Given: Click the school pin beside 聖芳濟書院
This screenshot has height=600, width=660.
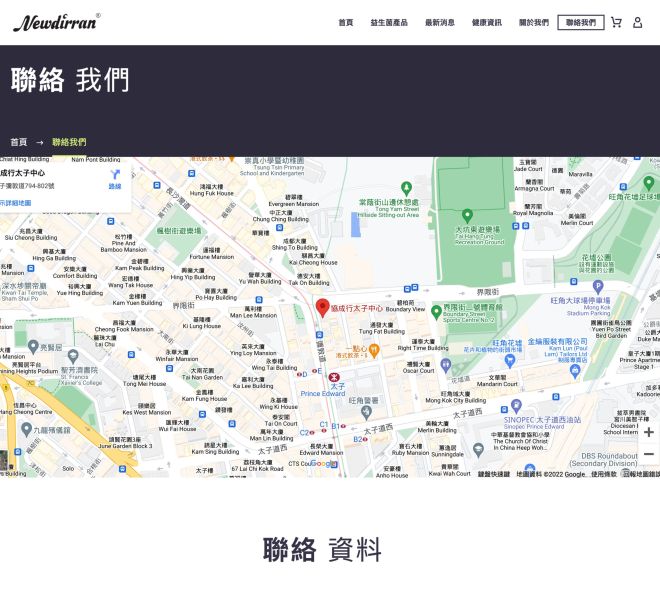Looking at the screenshot, I should pyautogui.click(x=73, y=357).
